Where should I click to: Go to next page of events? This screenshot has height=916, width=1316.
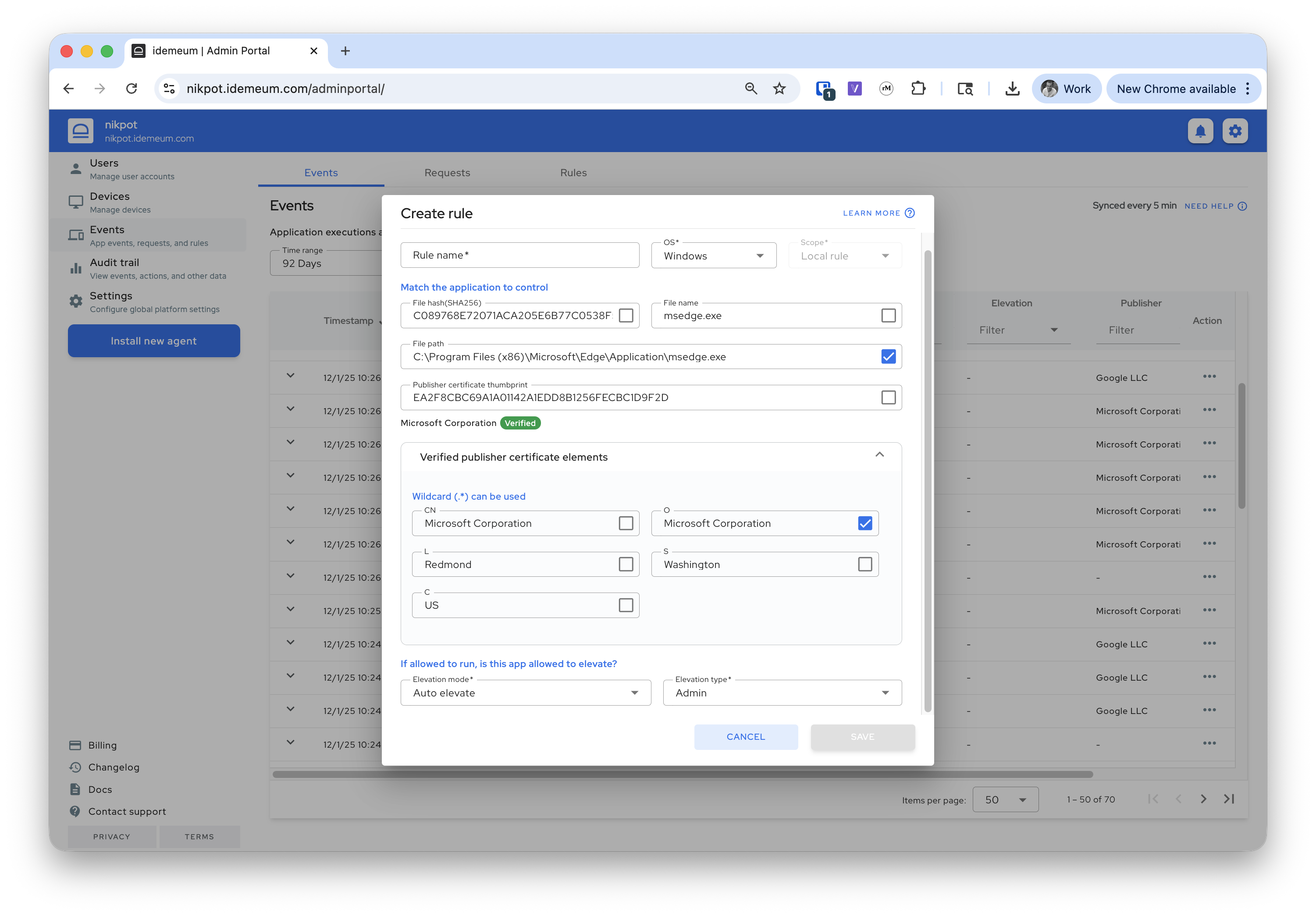tap(1203, 799)
